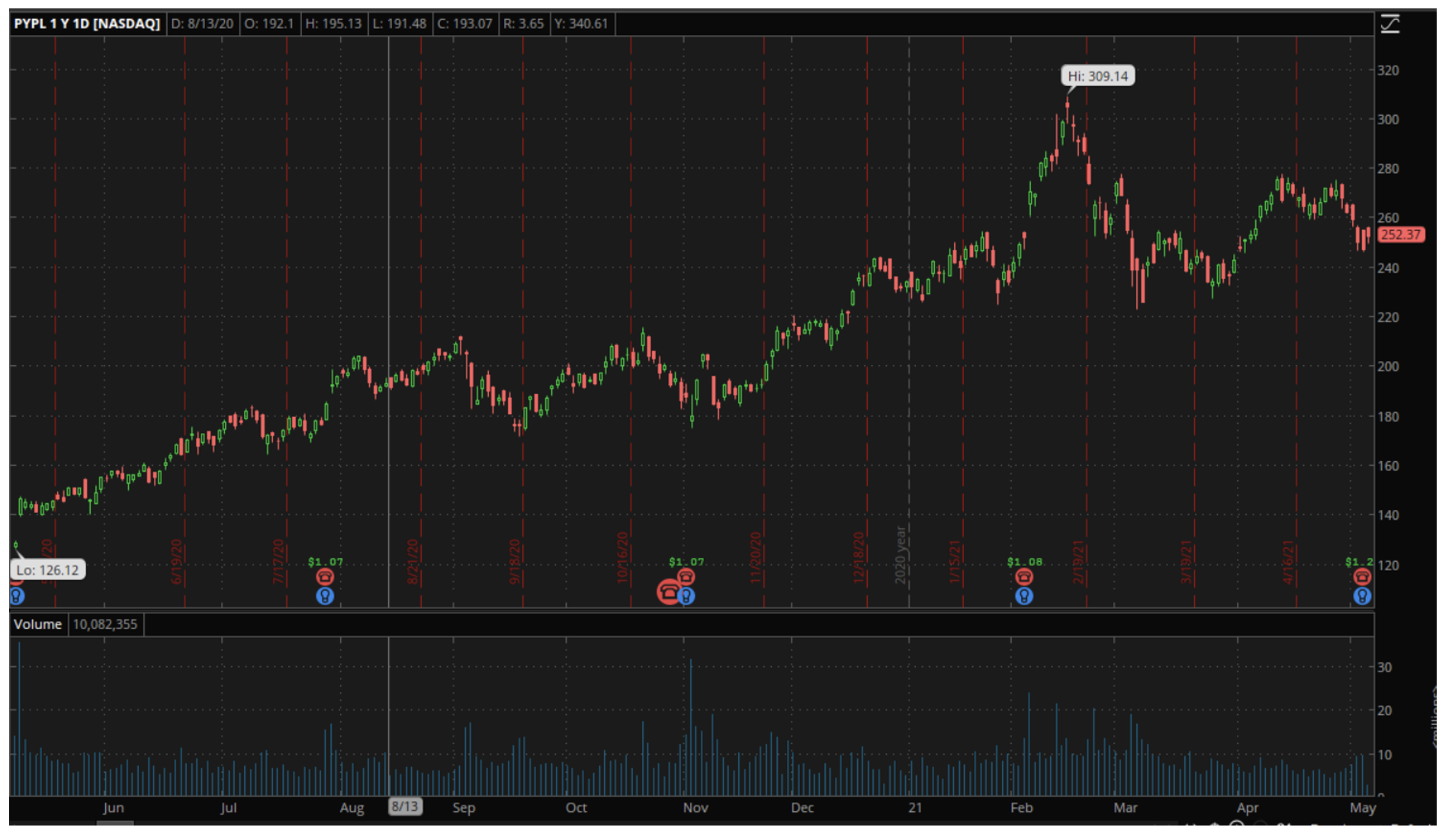Click the $1.07 earnings estimate near November
This screenshot has width=1455, height=840.
coord(686,562)
